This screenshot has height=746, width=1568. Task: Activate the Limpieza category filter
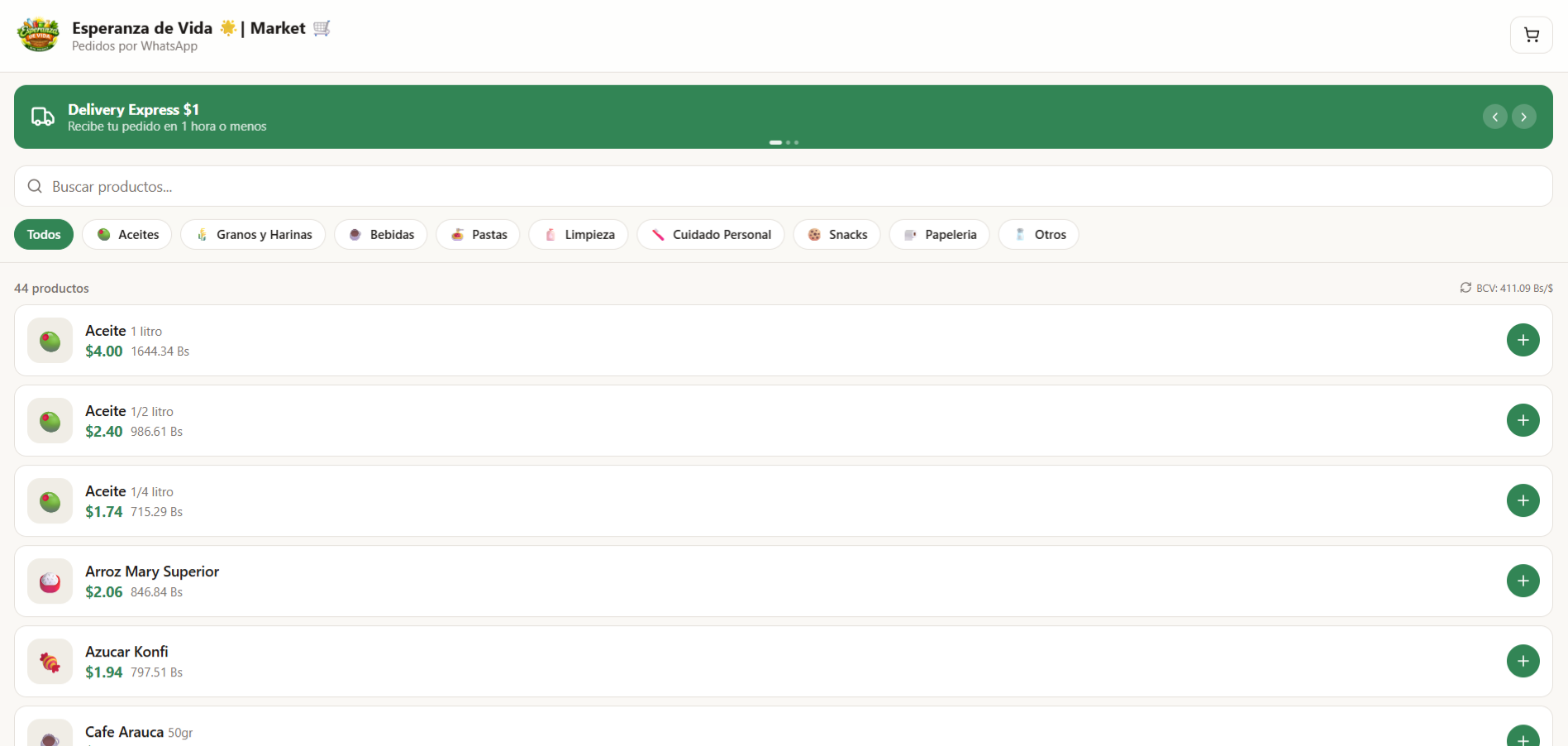pos(578,234)
